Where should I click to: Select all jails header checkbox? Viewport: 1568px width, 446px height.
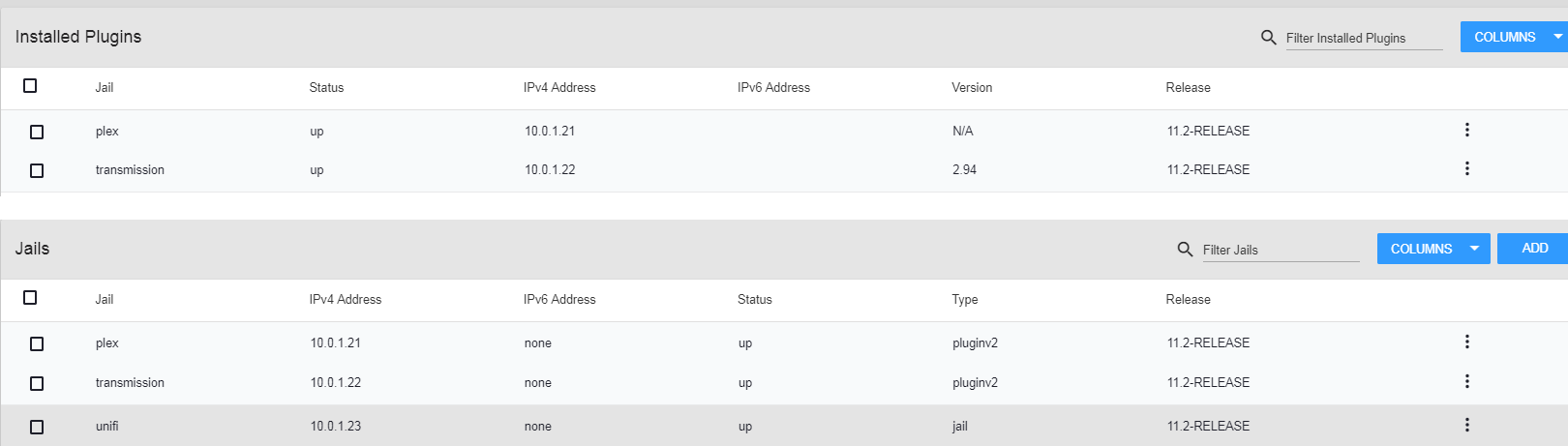pyautogui.click(x=30, y=298)
